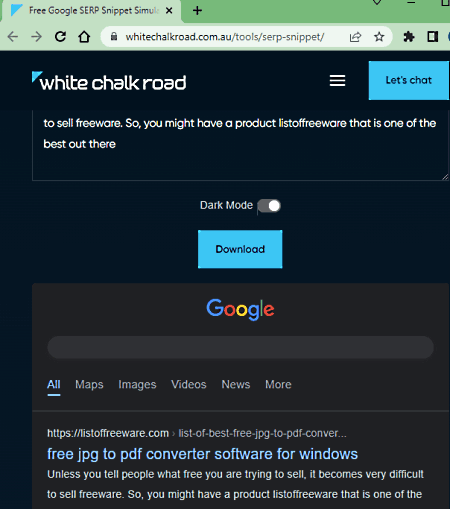Click the address bar URL
The image size is (450, 509).
[224, 37]
